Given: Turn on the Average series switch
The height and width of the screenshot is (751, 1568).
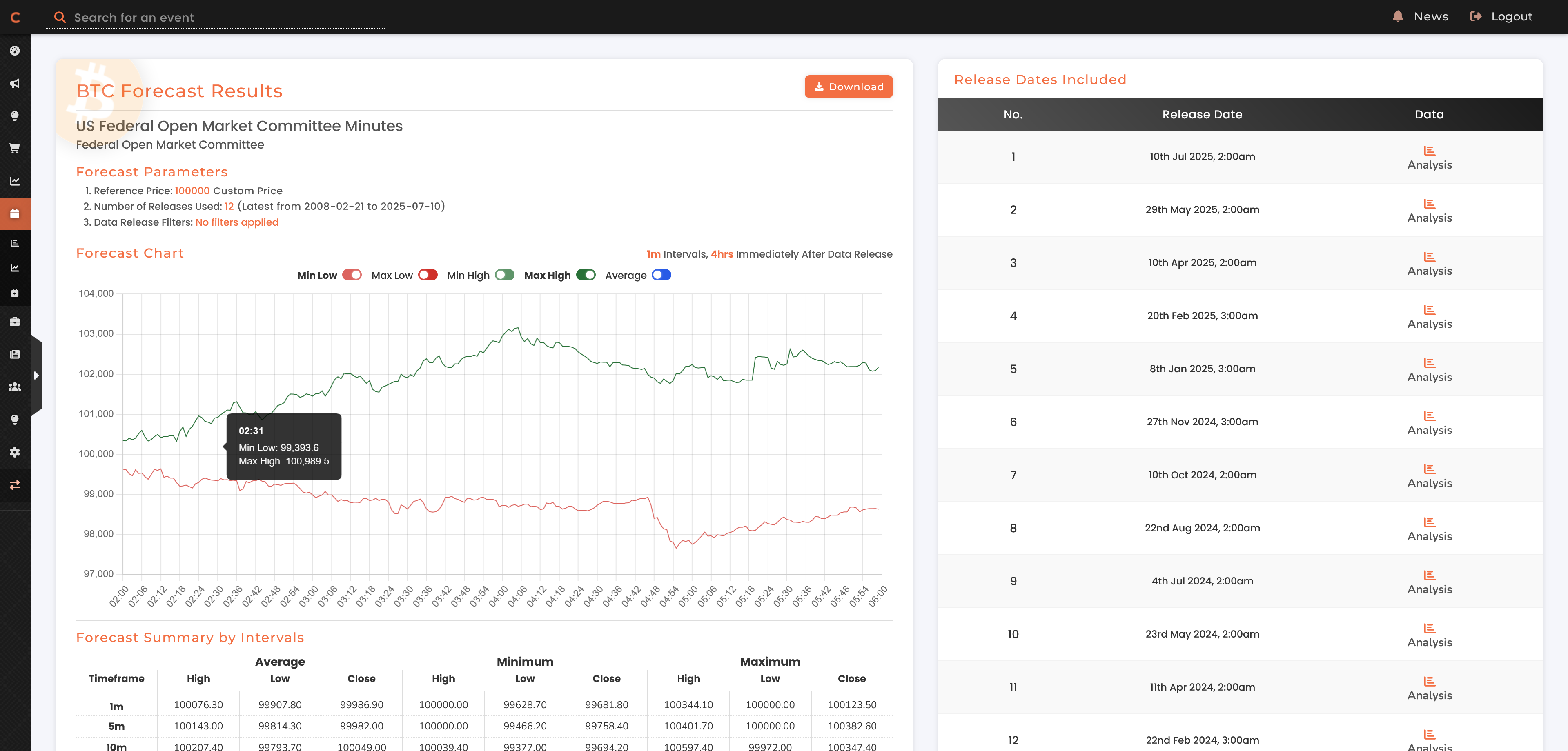Looking at the screenshot, I should 661,275.
